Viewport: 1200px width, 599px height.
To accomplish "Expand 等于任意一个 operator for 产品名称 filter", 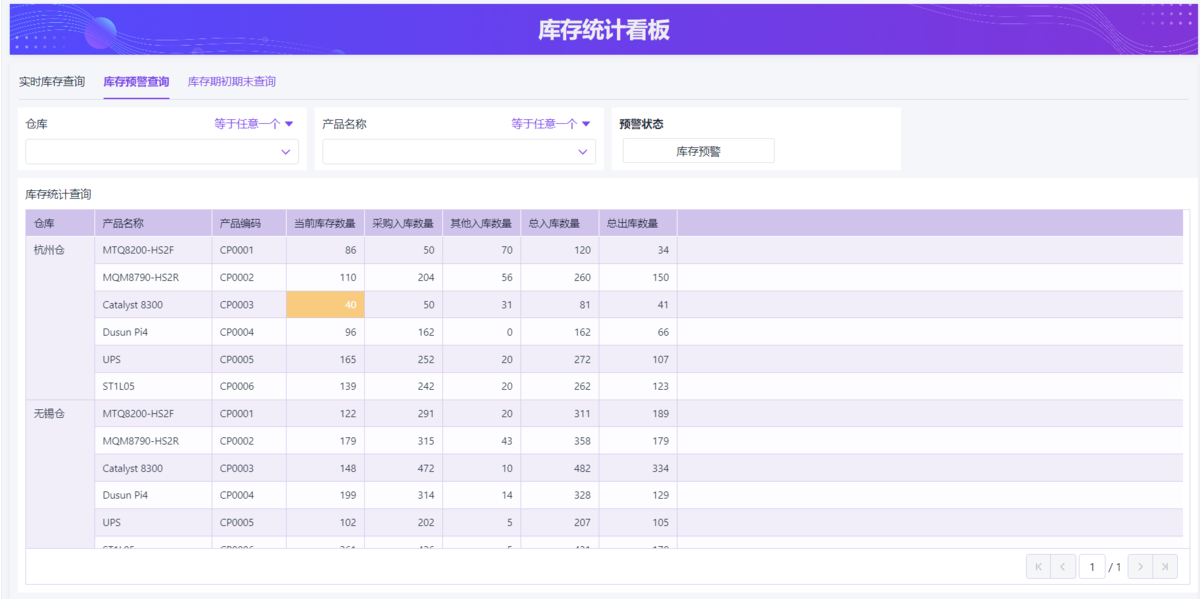I will (550, 124).
